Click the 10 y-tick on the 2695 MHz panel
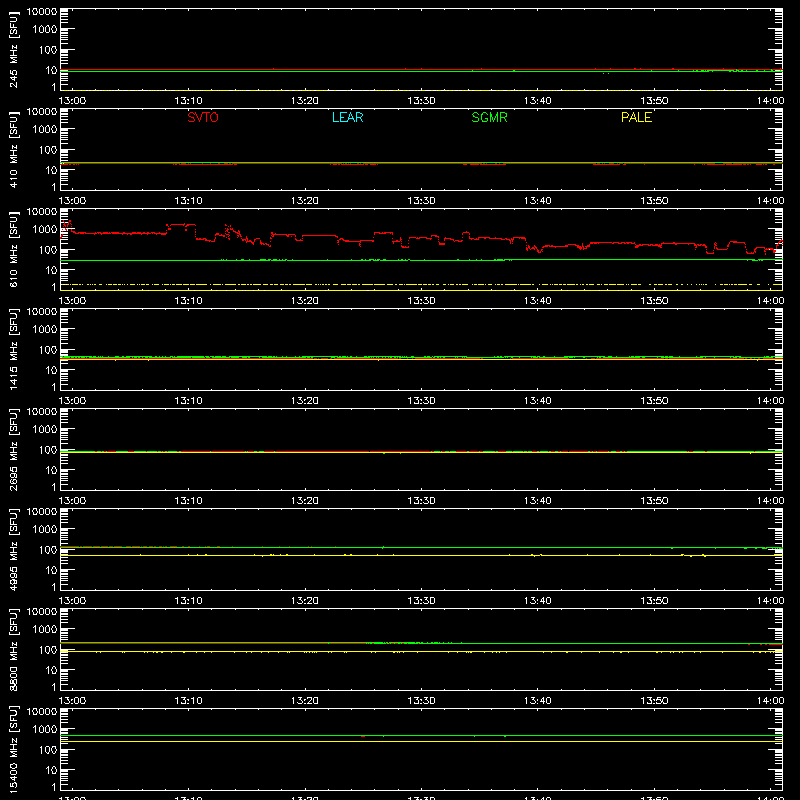 click(x=51, y=470)
